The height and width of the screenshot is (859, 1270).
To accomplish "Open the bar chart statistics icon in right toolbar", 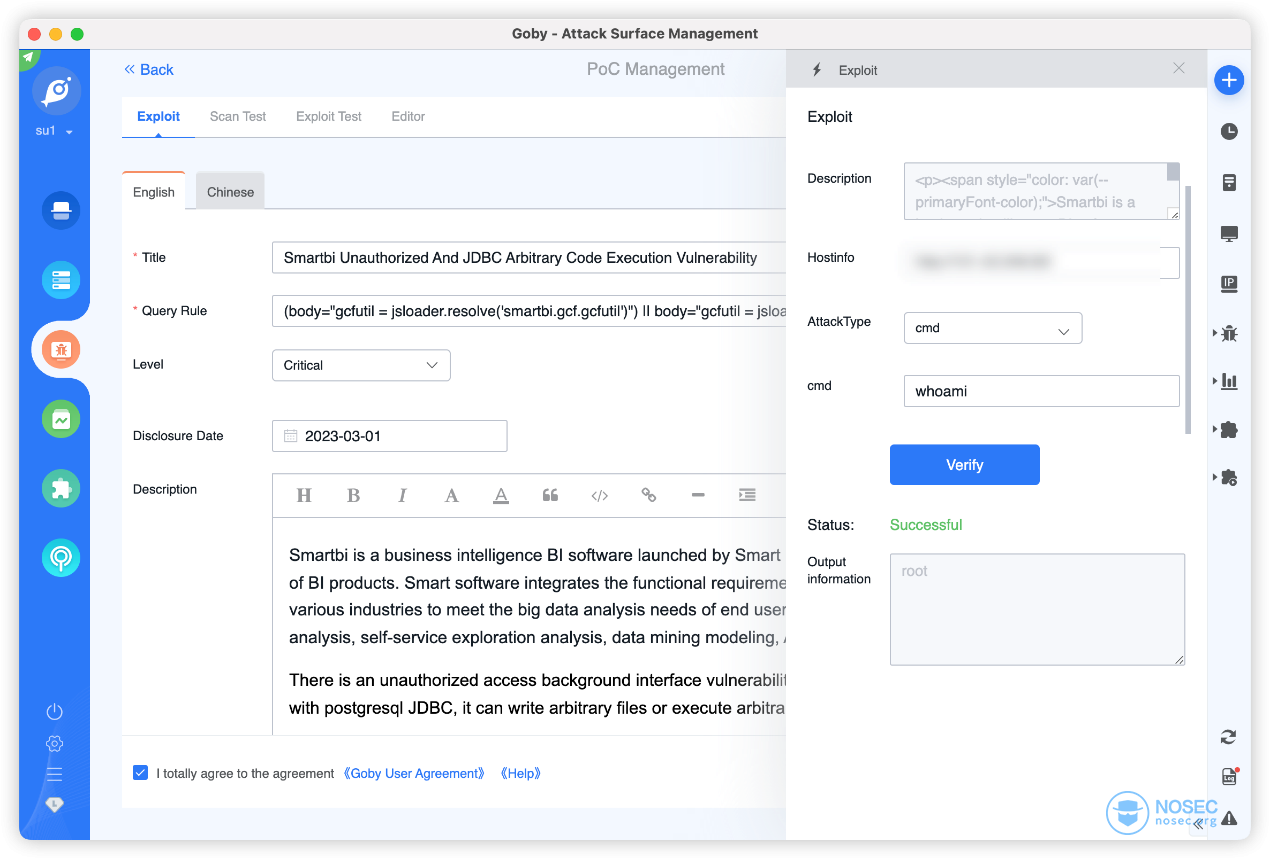I will tap(1229, 381).
